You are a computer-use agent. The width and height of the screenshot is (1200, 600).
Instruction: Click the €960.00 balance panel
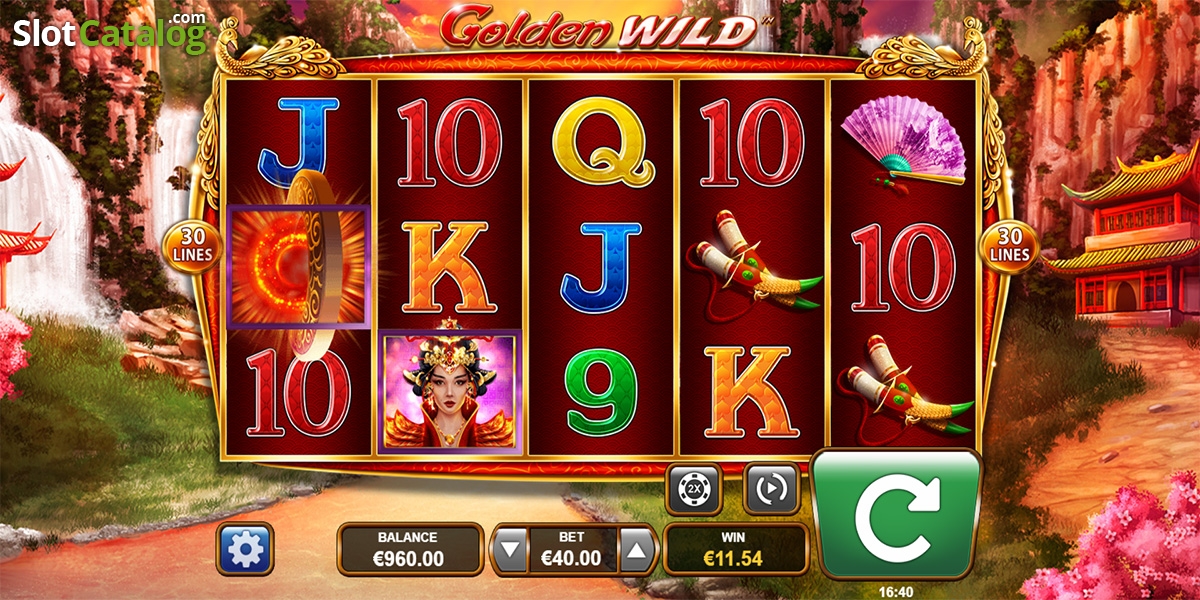(x=408, y=549)
